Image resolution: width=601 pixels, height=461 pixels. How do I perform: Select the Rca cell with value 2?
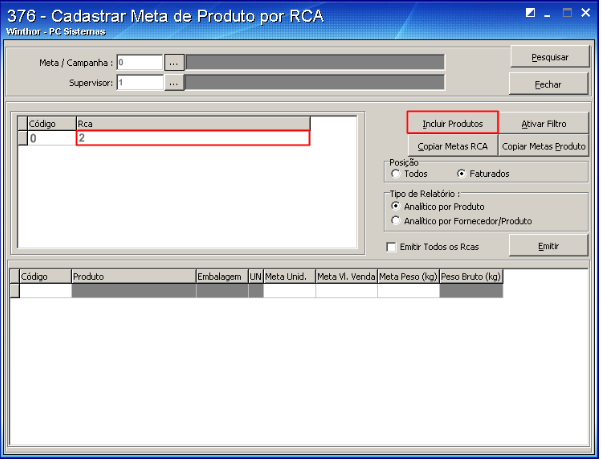[x=193, y=138]
